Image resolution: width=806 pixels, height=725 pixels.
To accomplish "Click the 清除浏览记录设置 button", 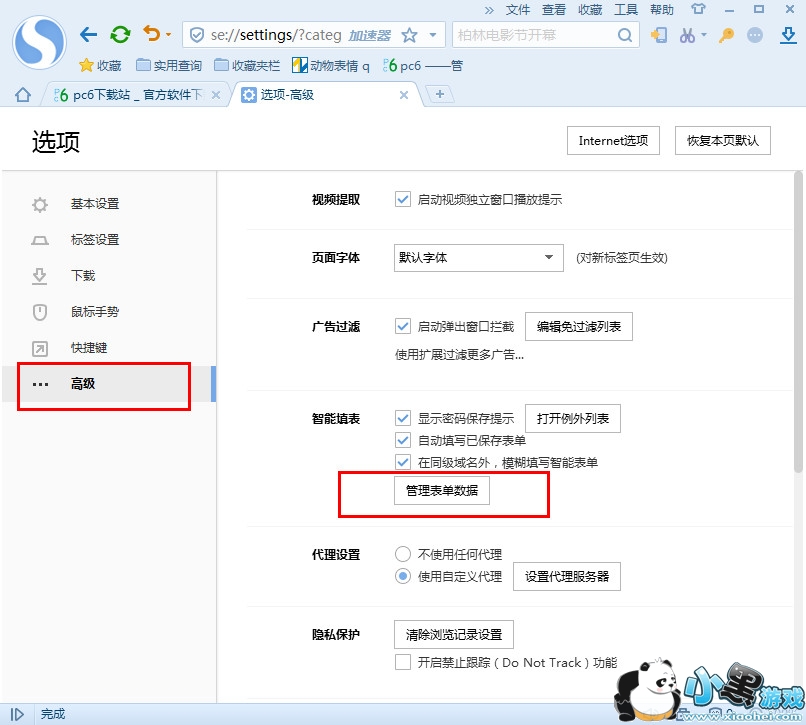I will tap(454, 635).
